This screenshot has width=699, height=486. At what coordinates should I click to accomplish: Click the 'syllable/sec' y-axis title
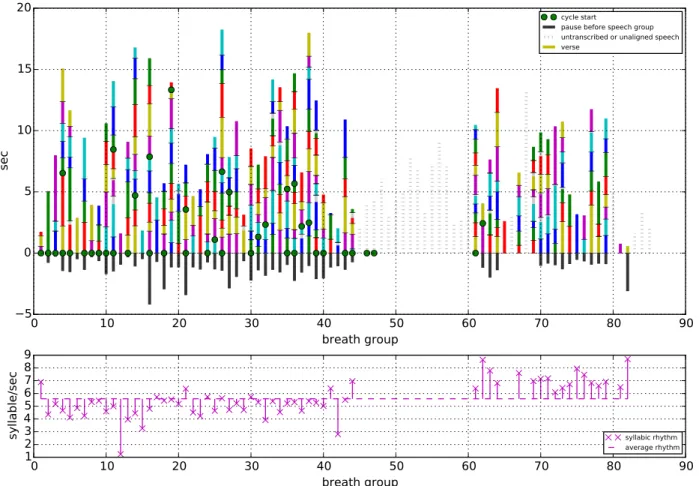coord(13,405)
